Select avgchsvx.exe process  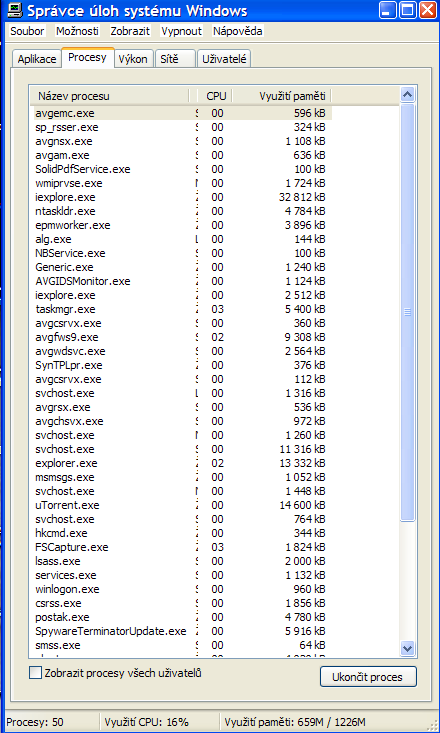(x=183, y=421)
